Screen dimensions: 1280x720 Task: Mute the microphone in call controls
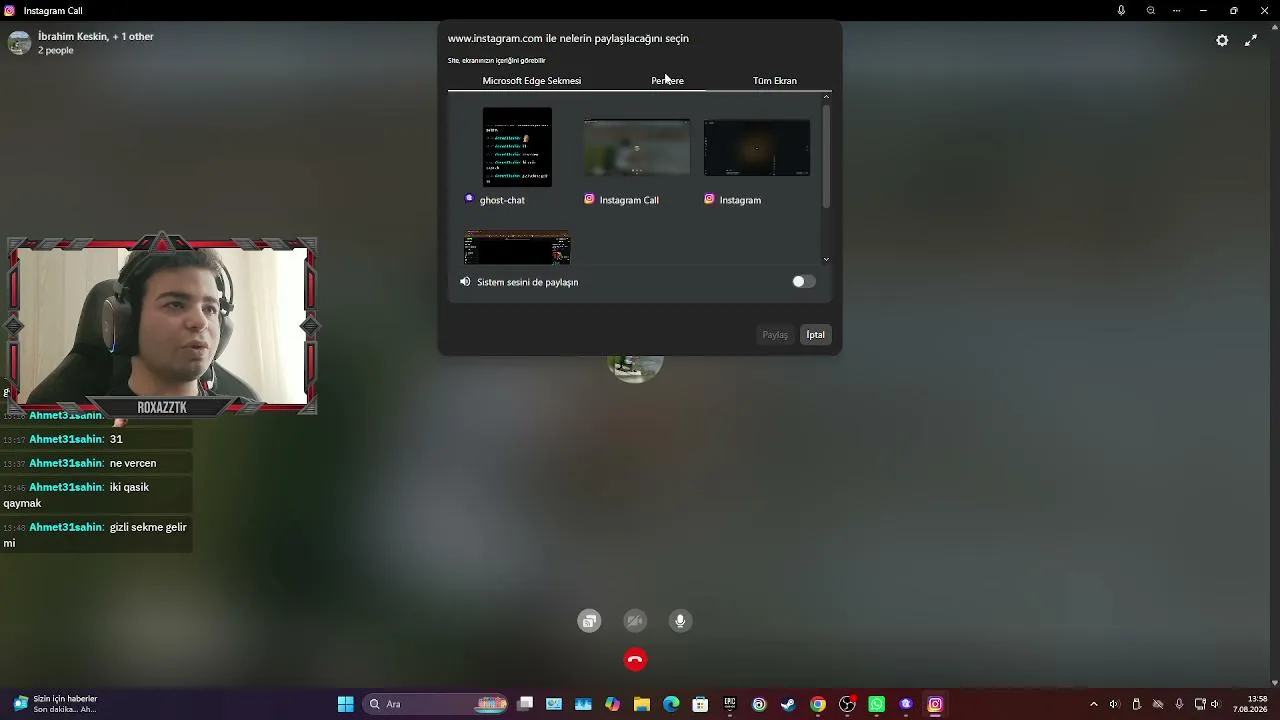[680, 621]
